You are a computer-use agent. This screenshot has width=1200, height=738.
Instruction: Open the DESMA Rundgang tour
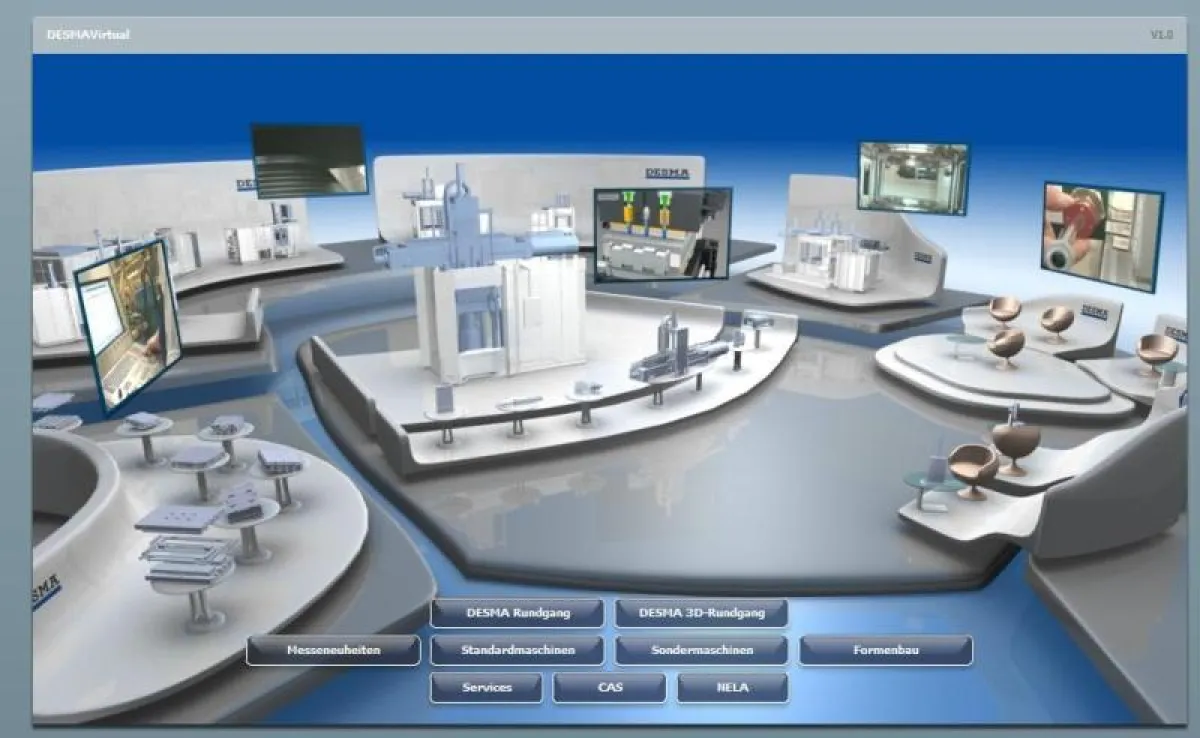[517, 613]
